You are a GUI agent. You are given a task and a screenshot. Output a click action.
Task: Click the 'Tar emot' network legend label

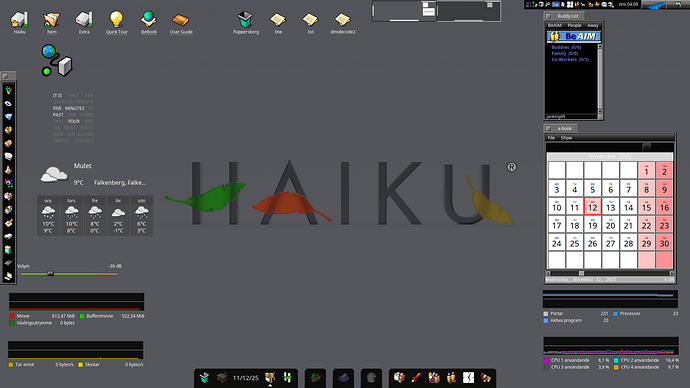tap(25, 364)
